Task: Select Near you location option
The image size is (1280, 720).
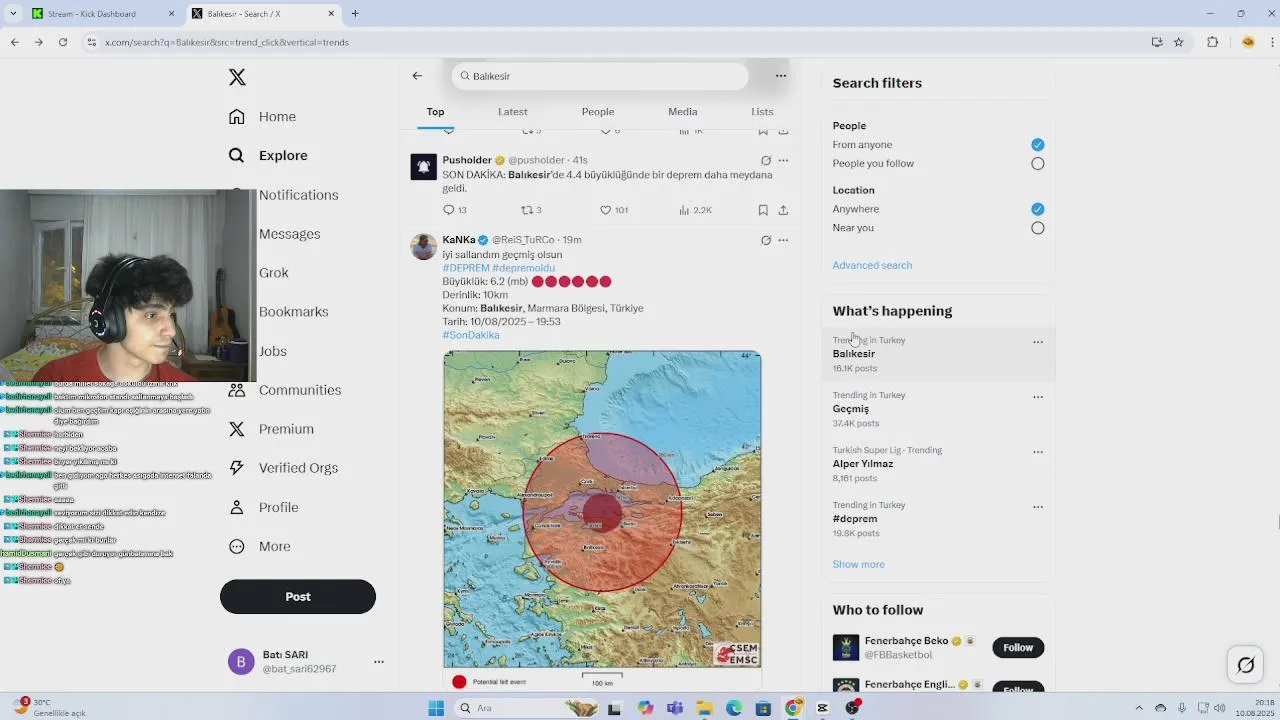Action: point(1038,228)
